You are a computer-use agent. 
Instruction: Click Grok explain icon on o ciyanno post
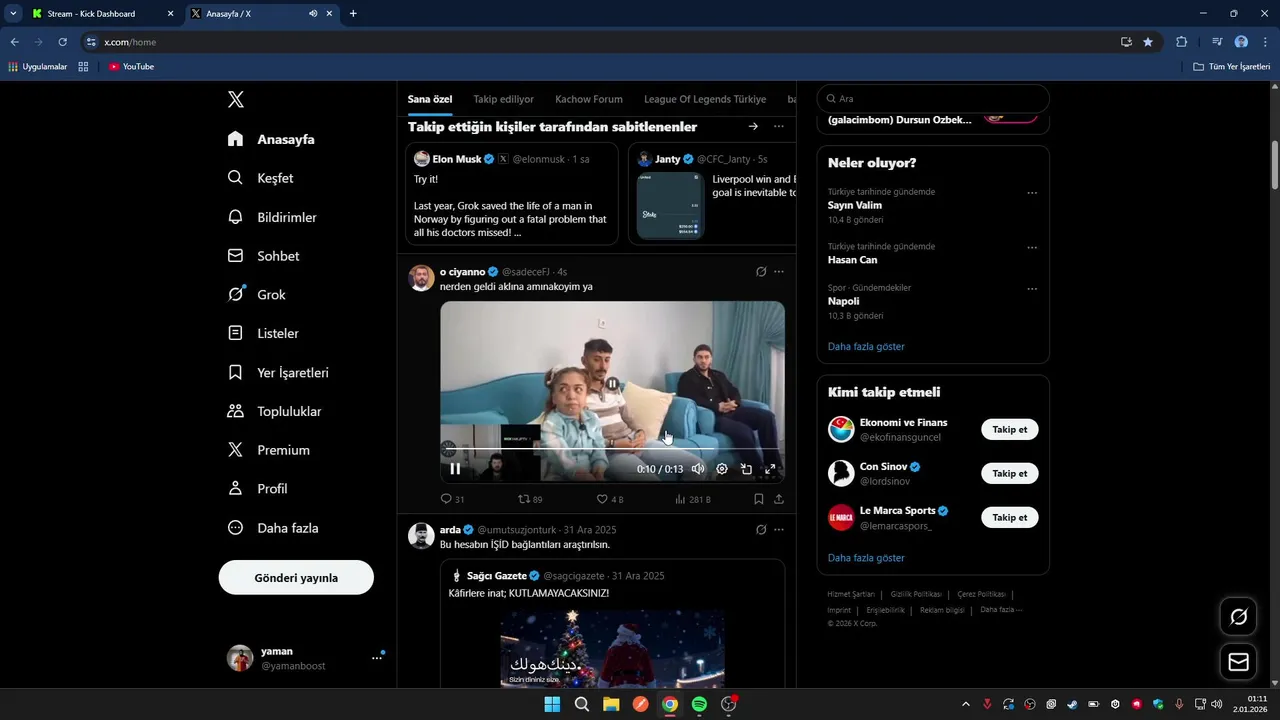pyautogui.click(x=761, y=271)
